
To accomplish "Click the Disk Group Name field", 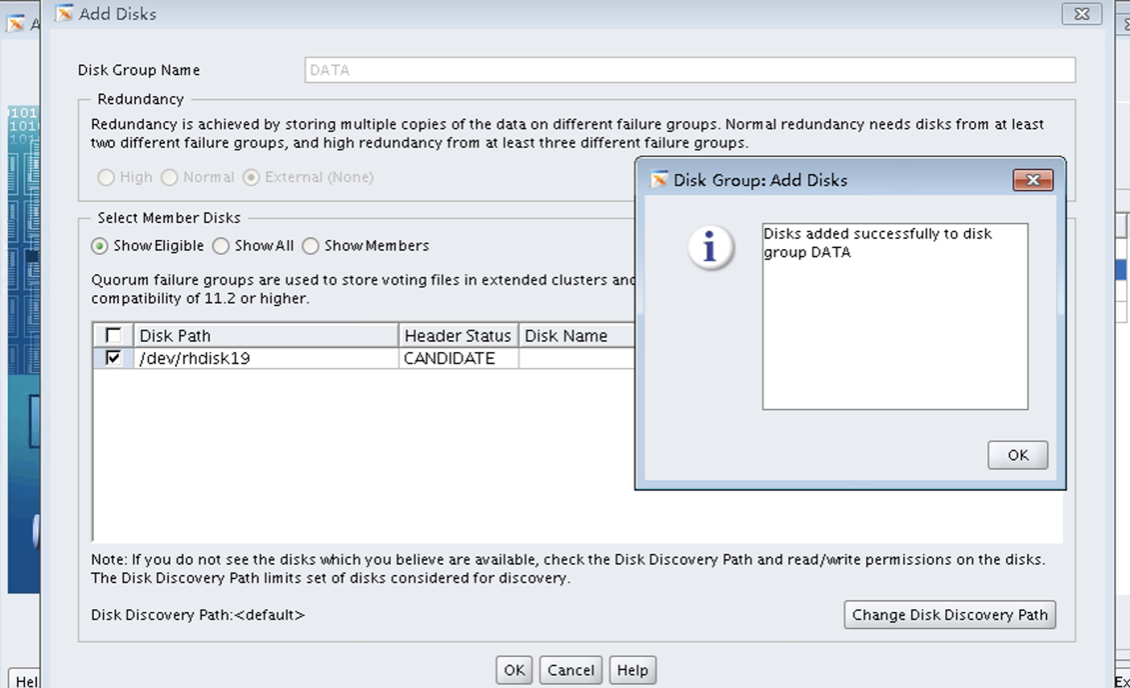I will [x=690, y=70].
